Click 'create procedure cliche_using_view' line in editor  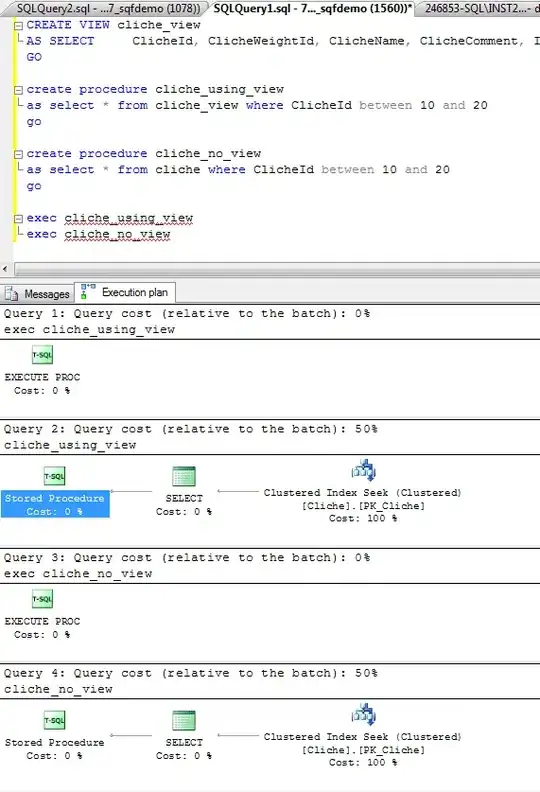click(x=155, y=89)
